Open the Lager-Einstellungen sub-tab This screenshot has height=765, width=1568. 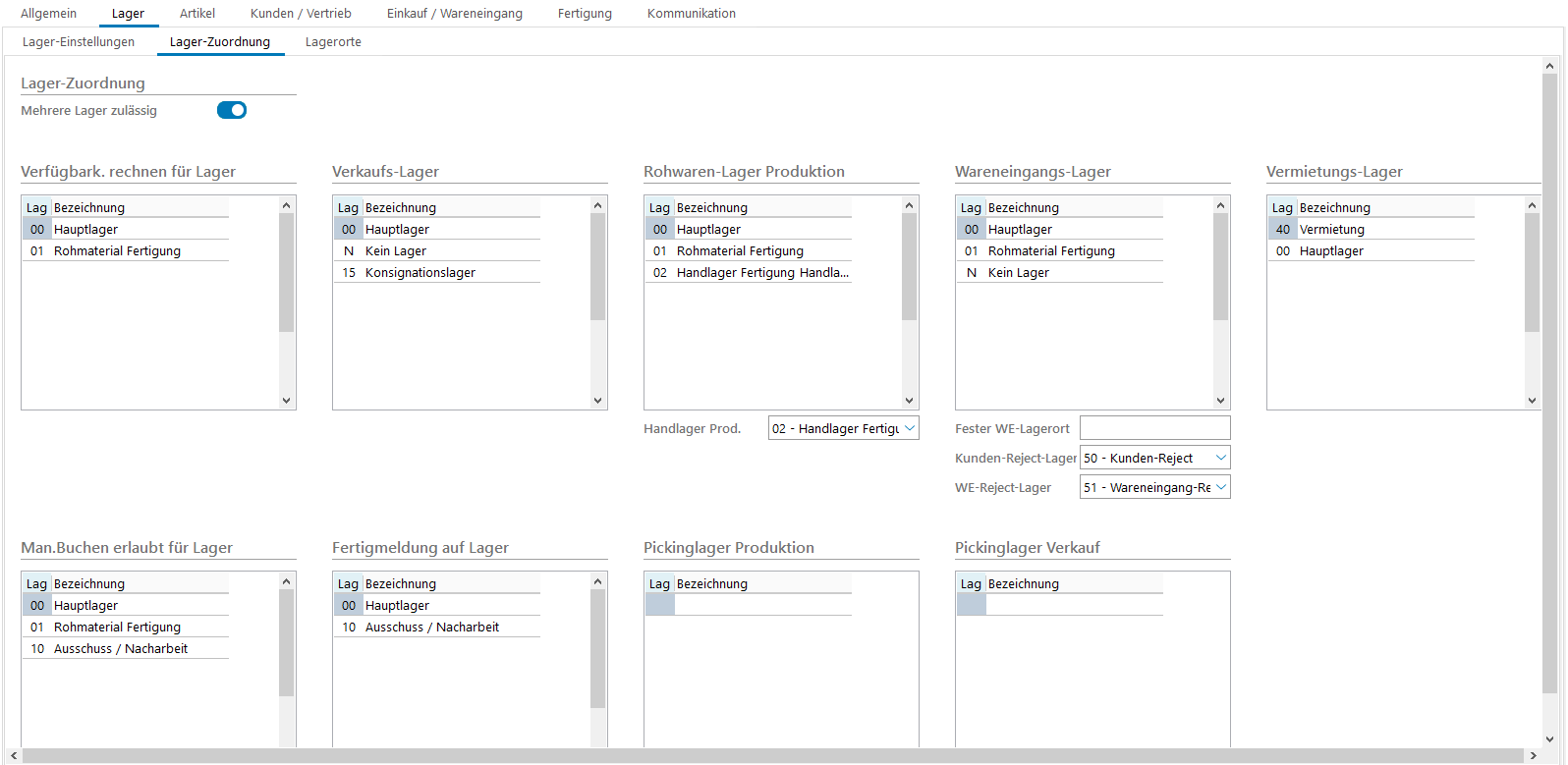(79, 42)
